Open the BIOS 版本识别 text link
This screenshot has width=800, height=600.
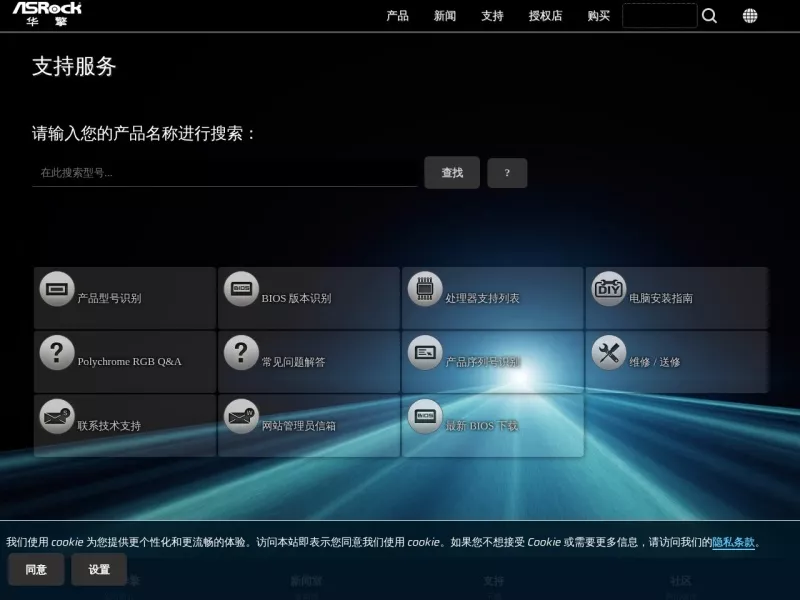click(x=296, y=298)
